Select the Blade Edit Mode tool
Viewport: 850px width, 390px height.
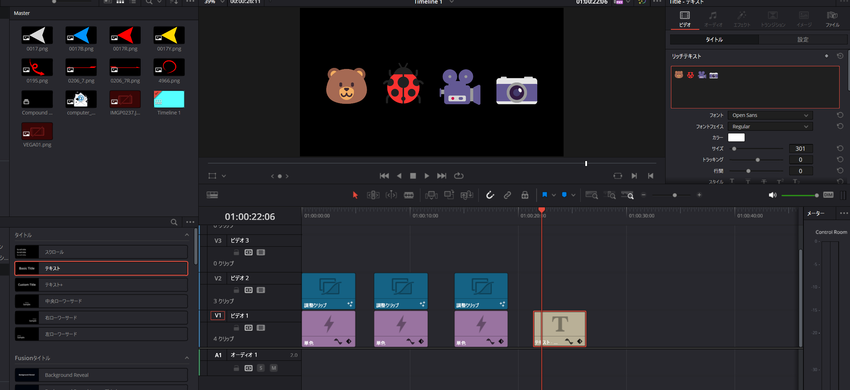point(409,195)
